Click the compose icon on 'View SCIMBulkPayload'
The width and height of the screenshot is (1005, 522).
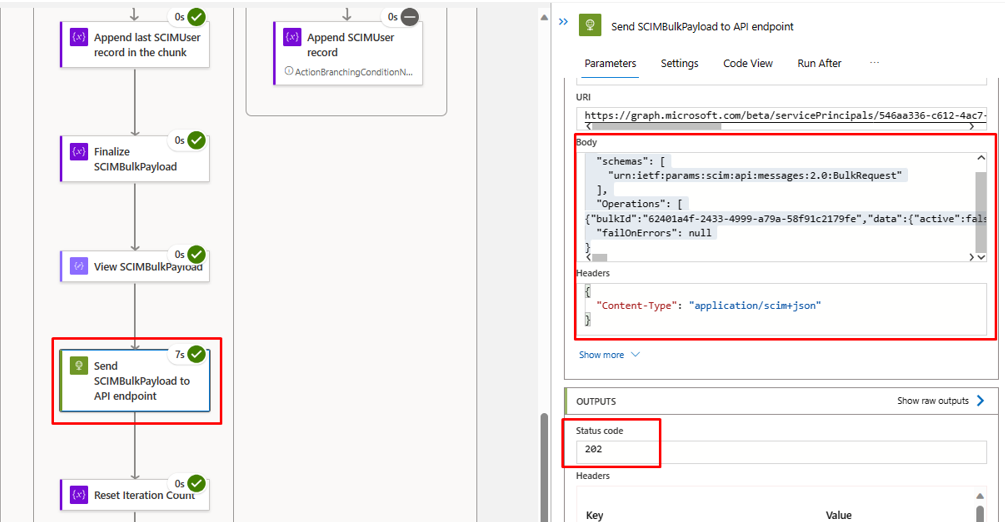pyautogui.click(x=79, y=265)
